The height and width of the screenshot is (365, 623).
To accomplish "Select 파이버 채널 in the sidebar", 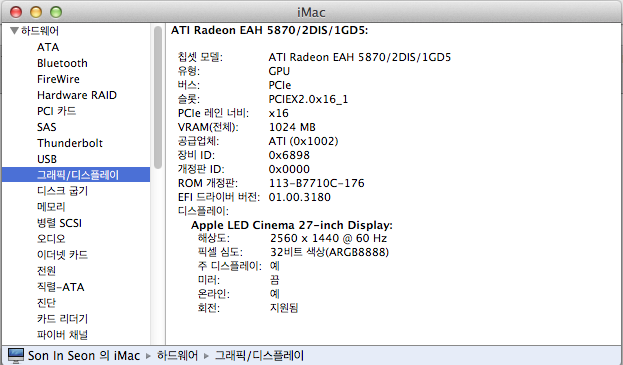I will coord(62,334).
